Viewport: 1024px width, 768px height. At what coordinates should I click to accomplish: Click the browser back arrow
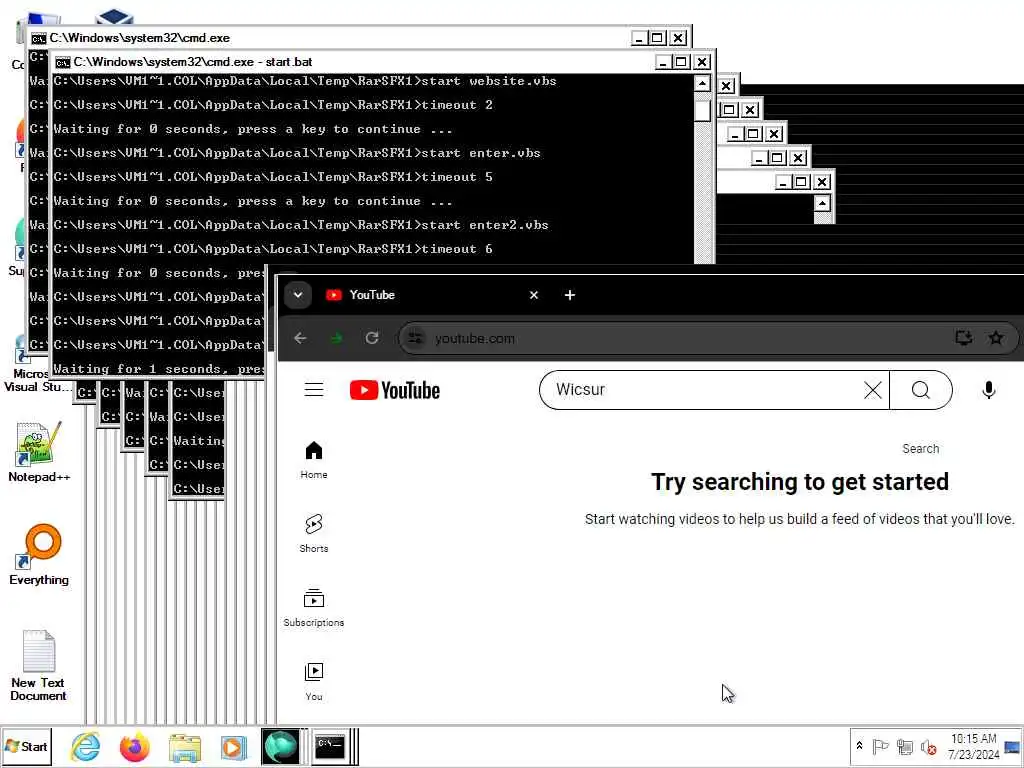pyautogui.click(x=300, y=338)
